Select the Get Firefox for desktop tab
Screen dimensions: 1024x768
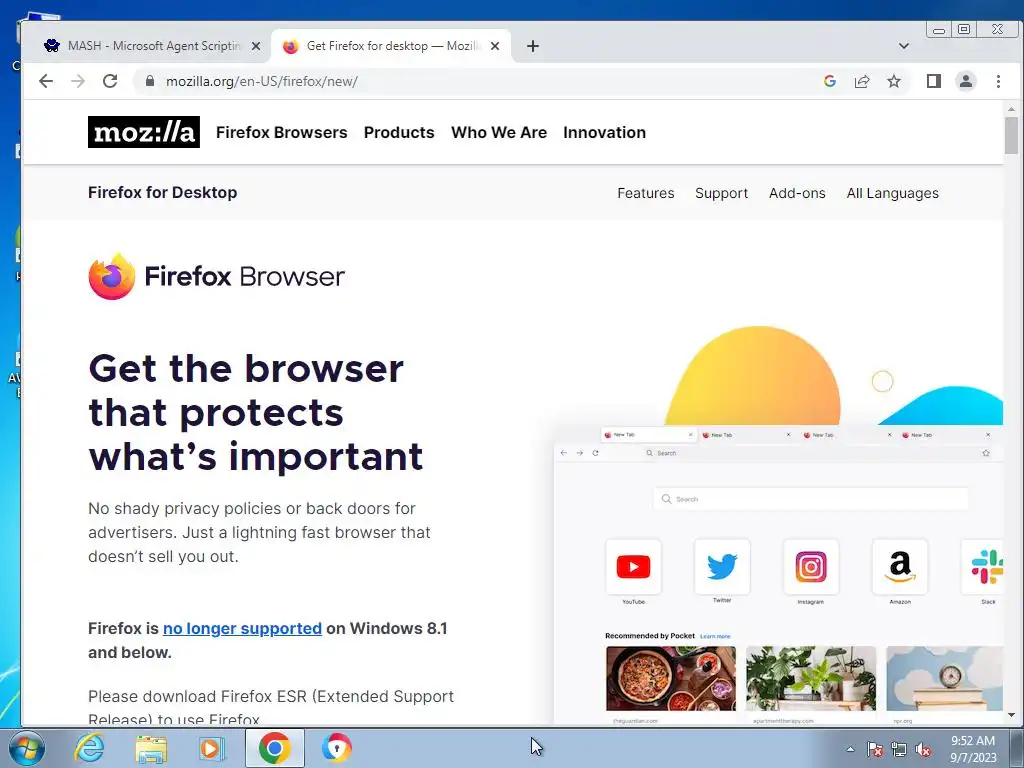(391, 46)
